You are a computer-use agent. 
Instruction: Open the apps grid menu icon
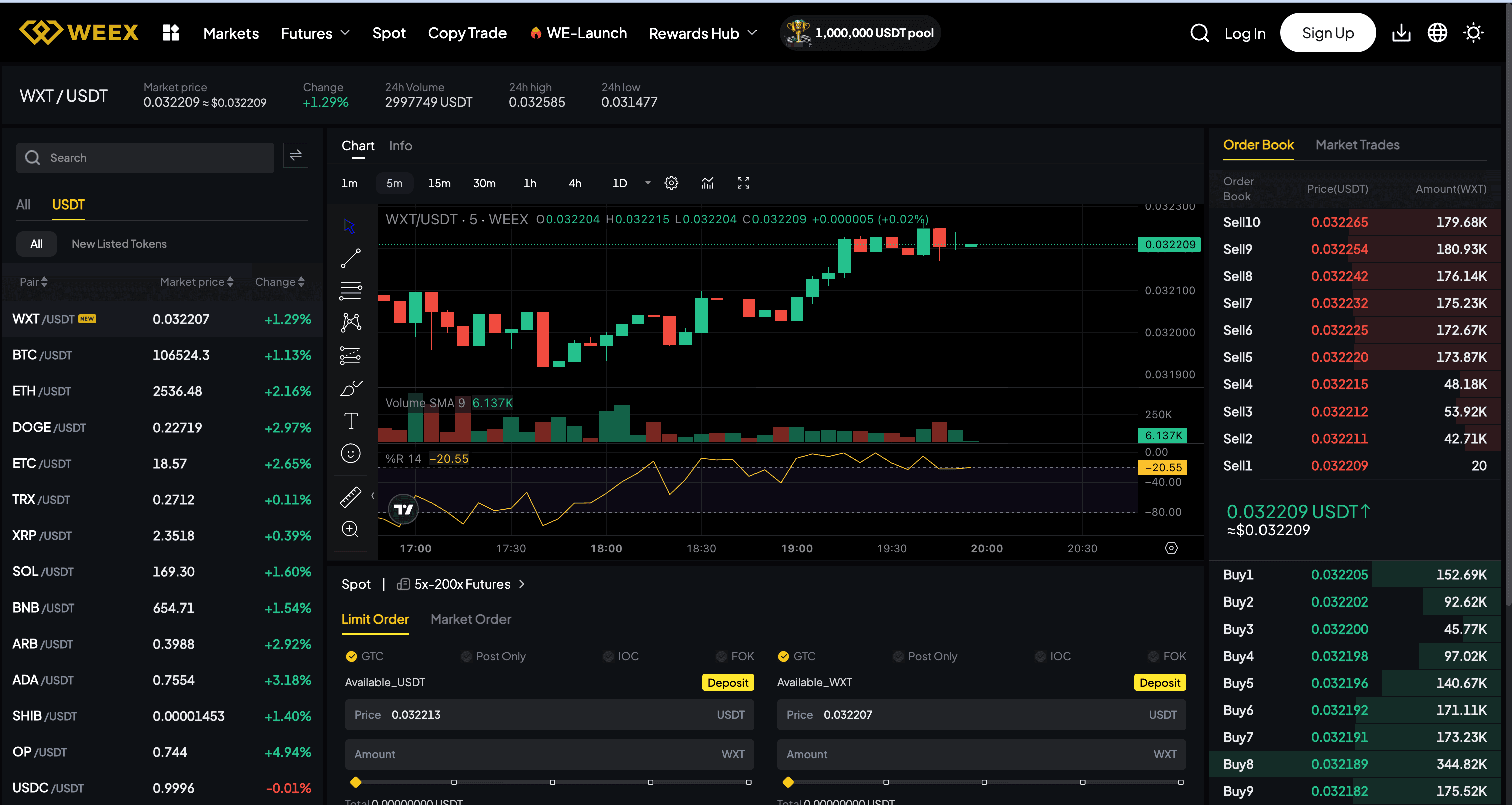tap(171, 33)
